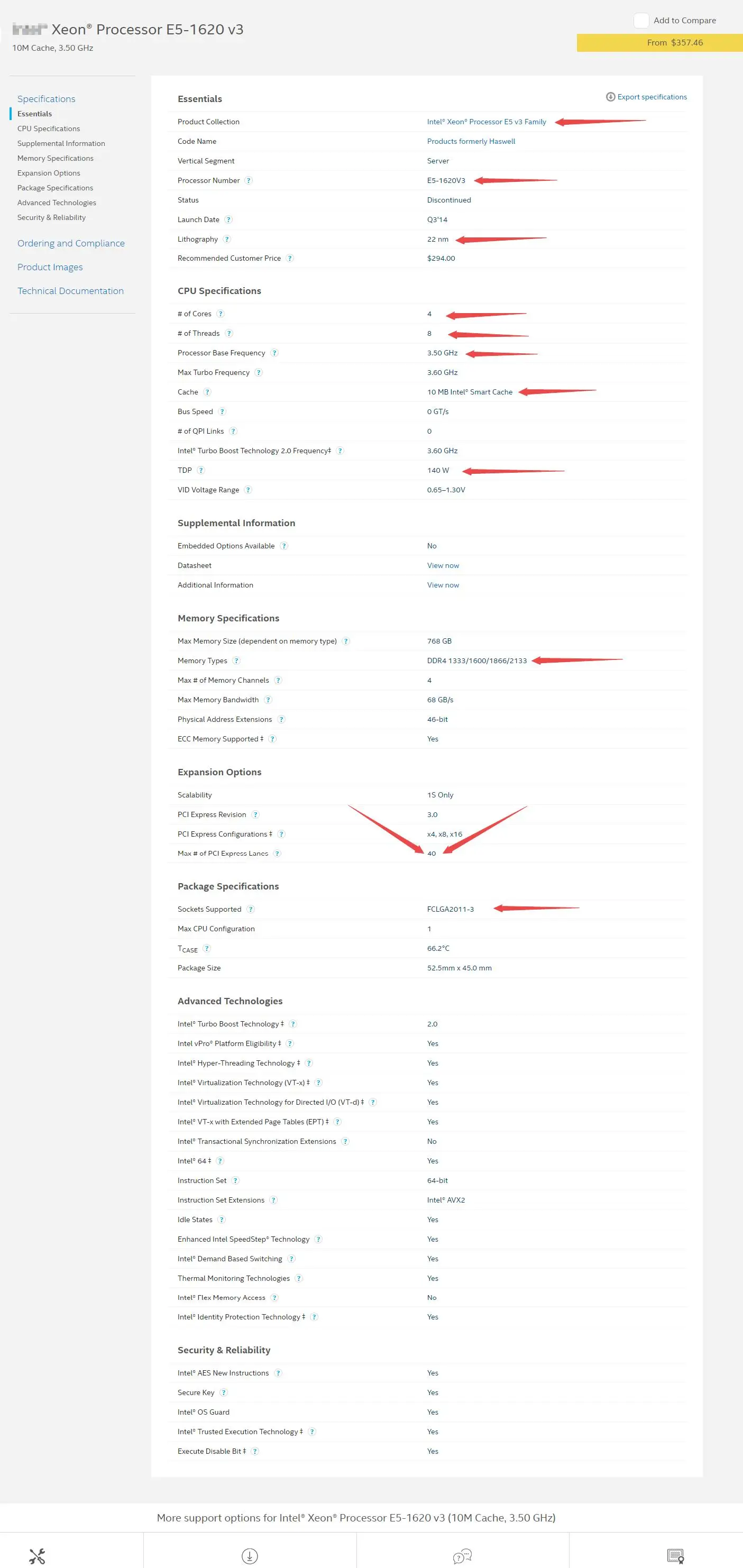Screen dimensions: 743x1568
Task: Check the Add to Compare checkbox
Action: (x=641, y=21)
